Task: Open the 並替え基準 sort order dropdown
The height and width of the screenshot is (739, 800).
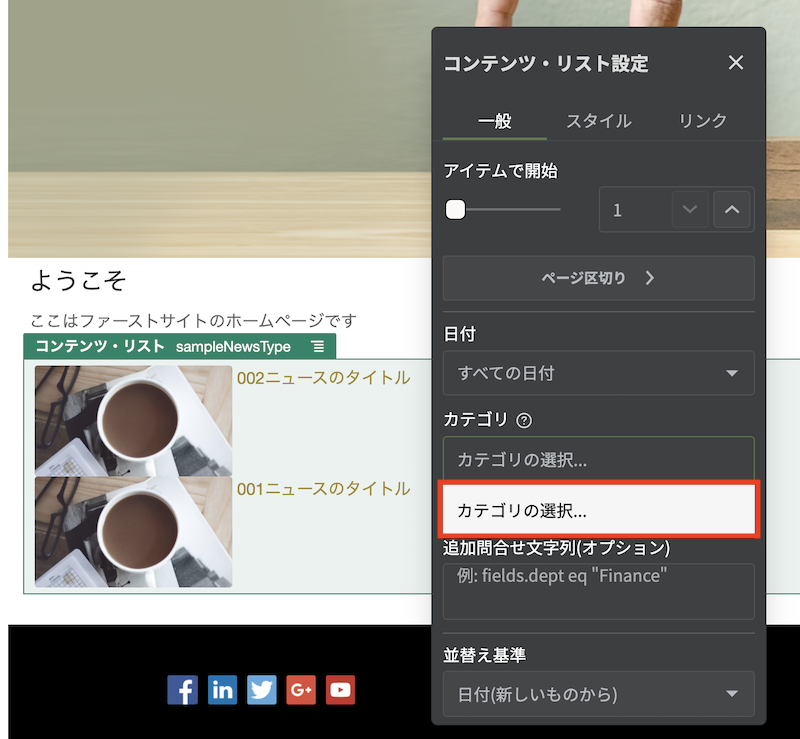Action: point(598,695)
